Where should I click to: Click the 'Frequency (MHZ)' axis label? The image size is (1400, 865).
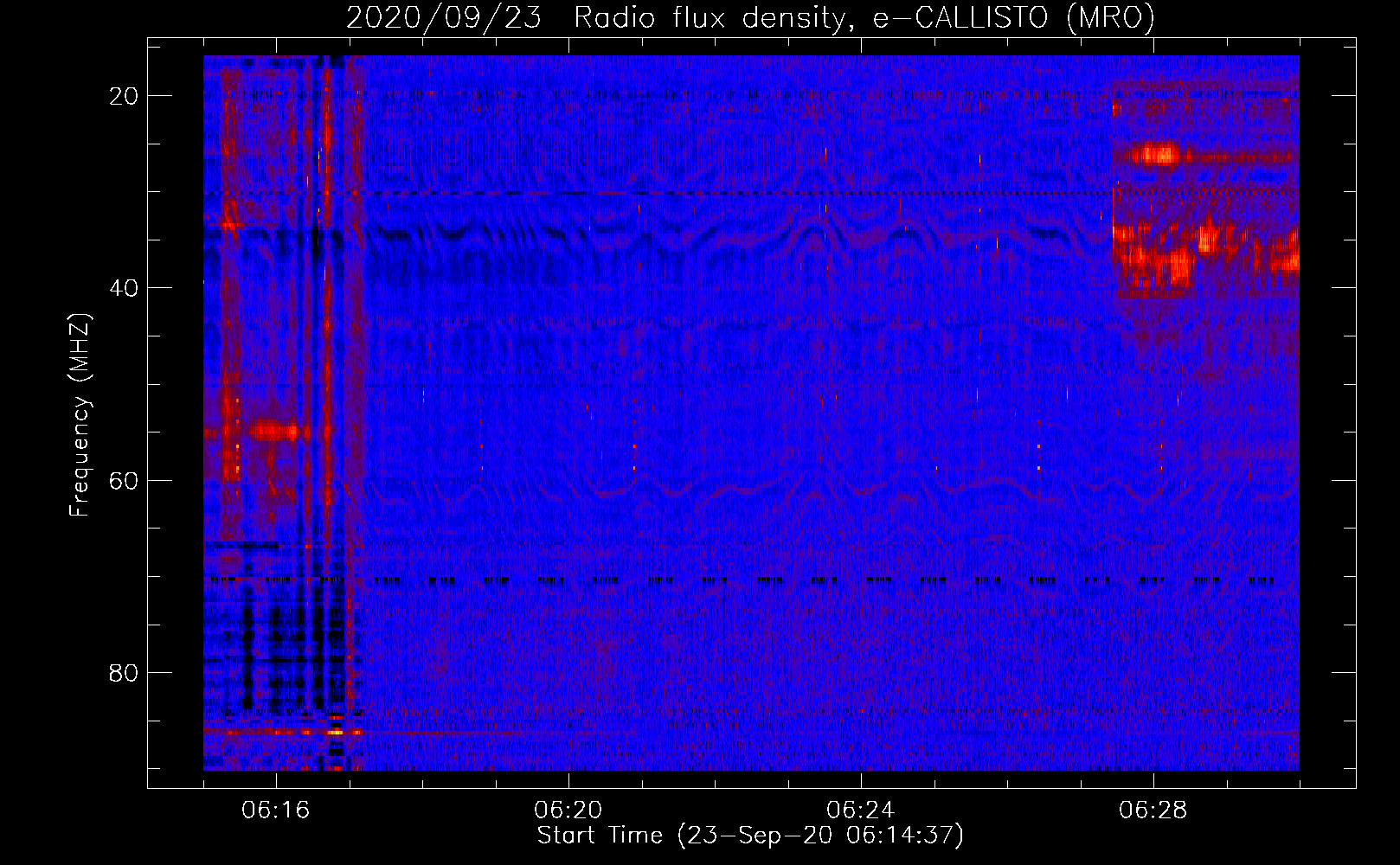click(x=80, y=415)
